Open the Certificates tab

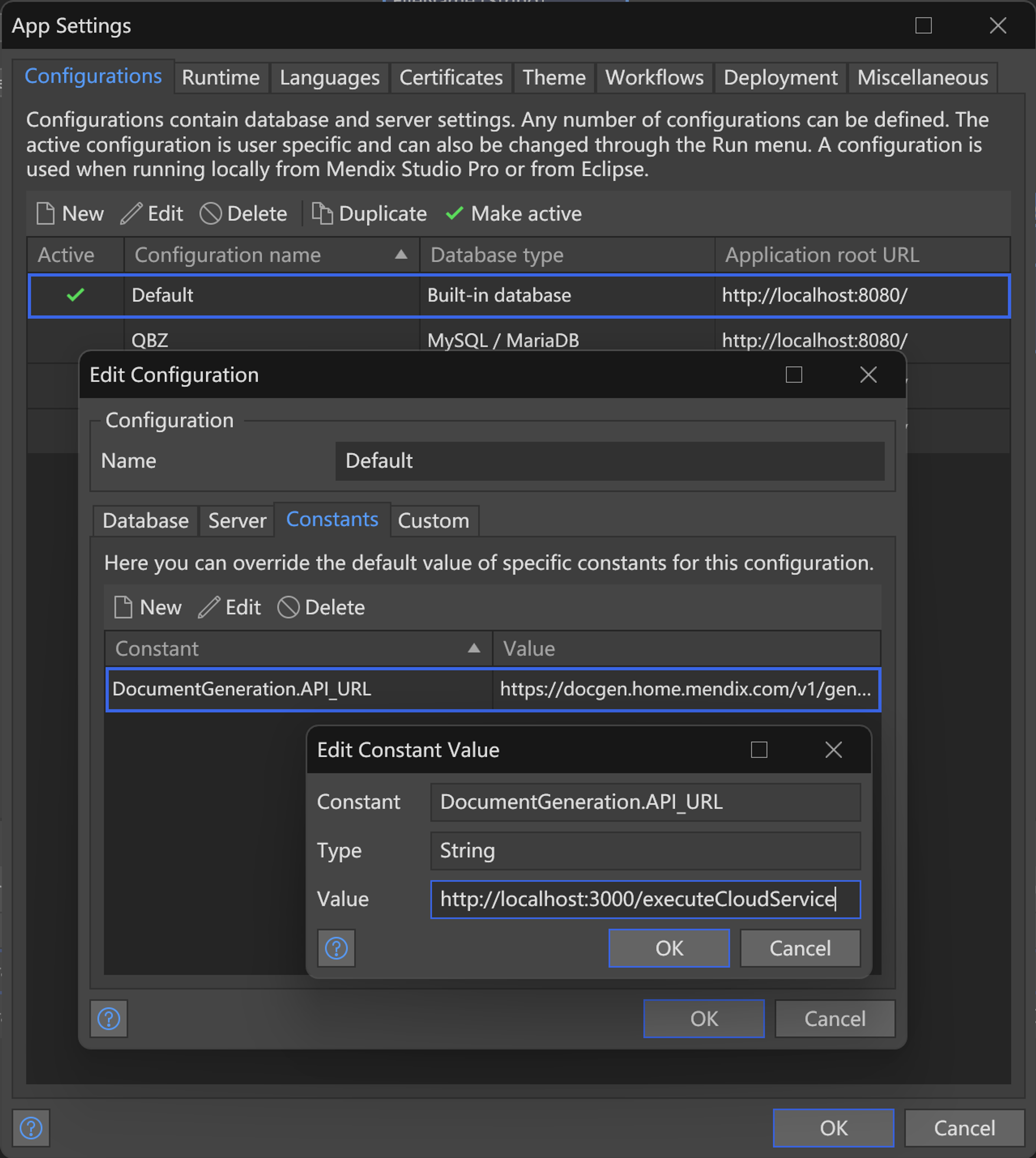[x=451, y=77]
